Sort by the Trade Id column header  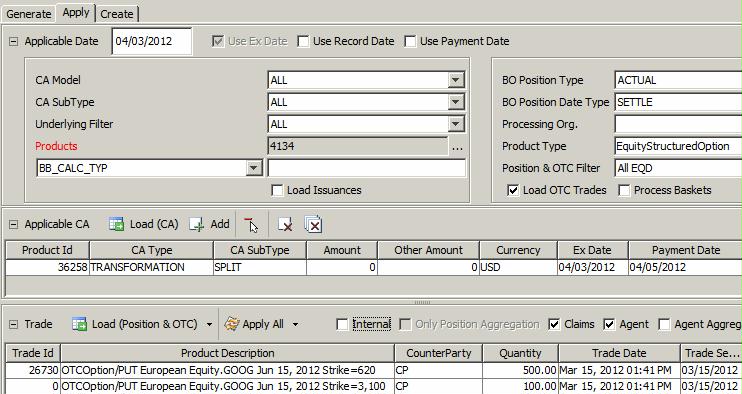point(33,353)
